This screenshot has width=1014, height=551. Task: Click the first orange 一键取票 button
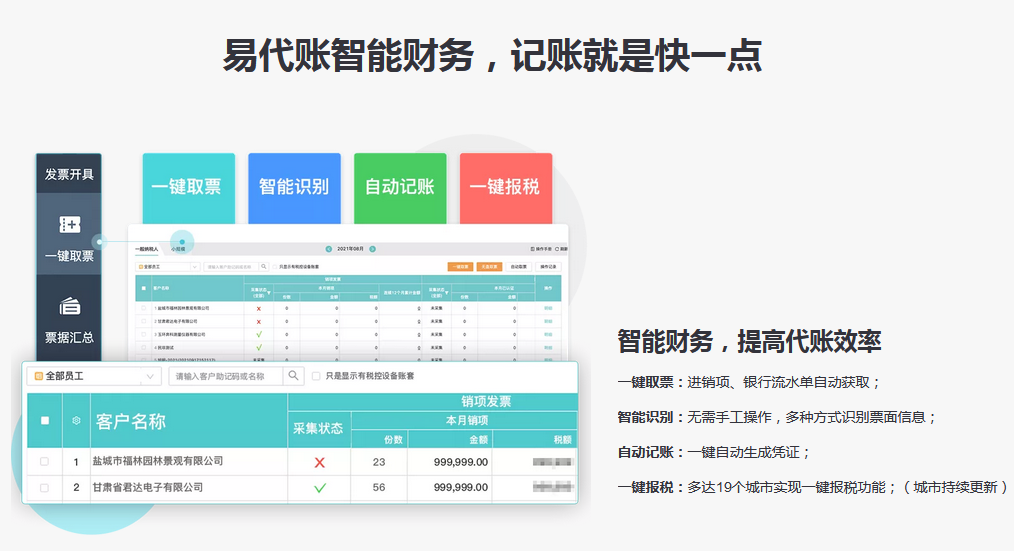pyautogui.click(x=460, y=266)
